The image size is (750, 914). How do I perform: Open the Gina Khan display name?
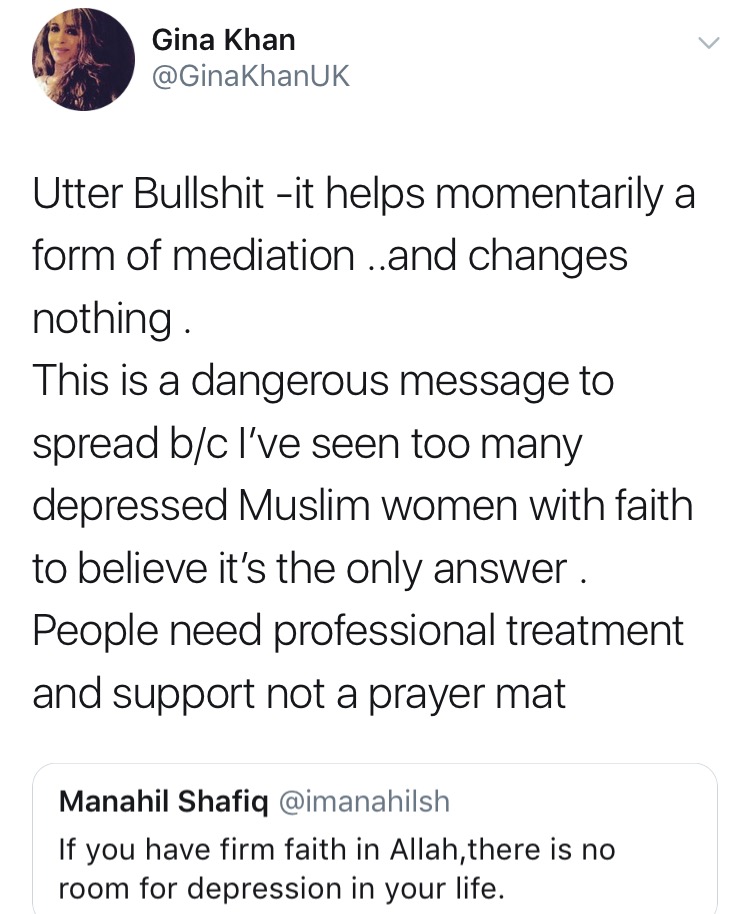[x=224, y=40]
